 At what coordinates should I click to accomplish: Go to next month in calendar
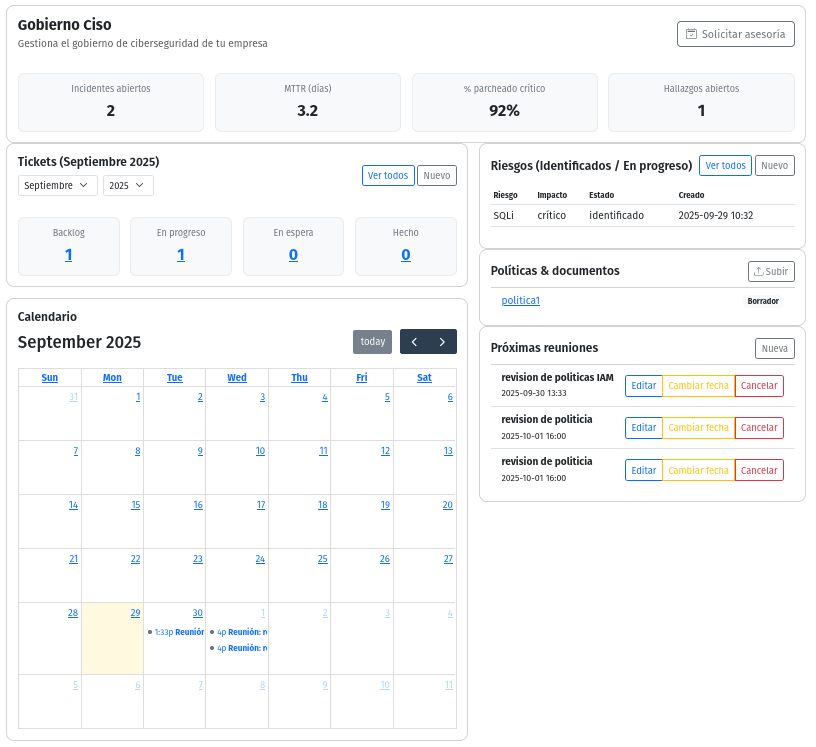442,342
